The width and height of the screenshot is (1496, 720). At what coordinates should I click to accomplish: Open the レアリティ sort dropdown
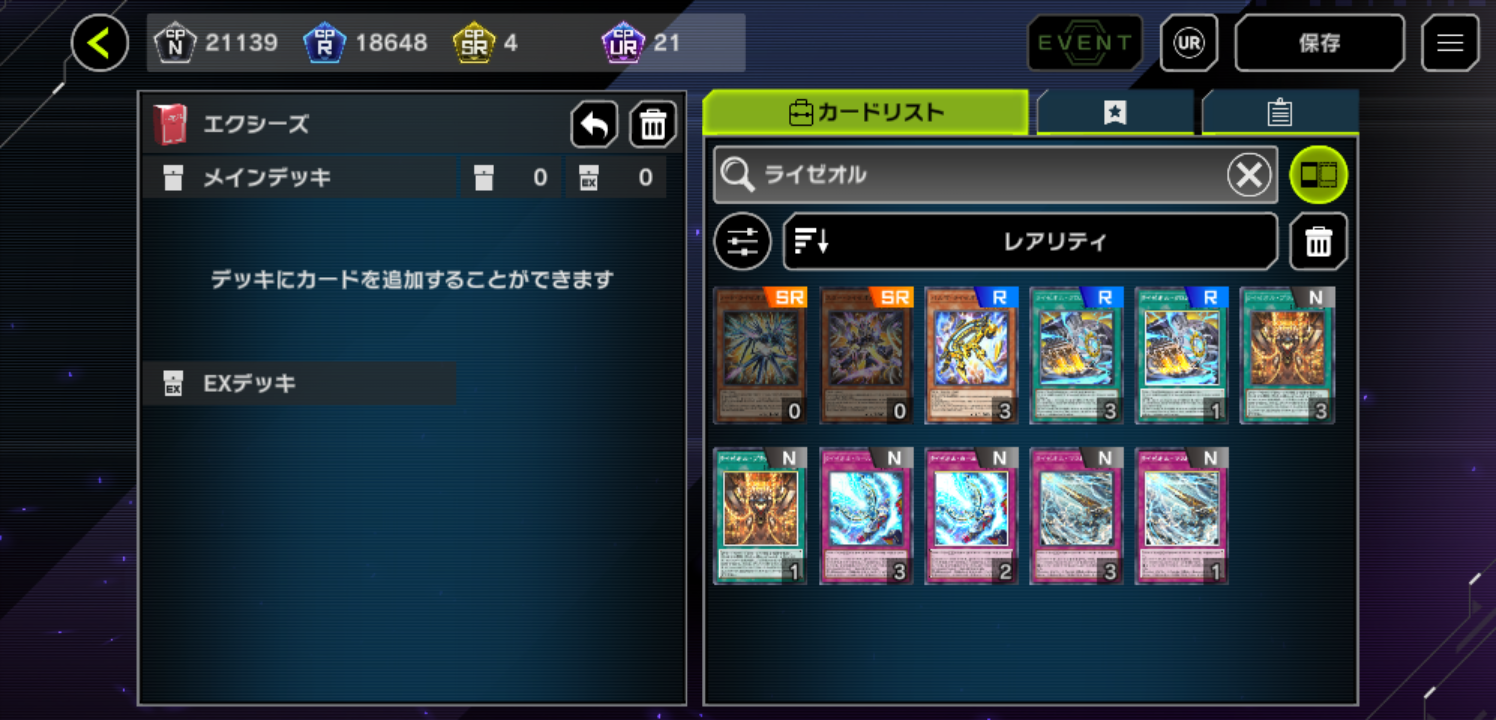[1030, 242]
